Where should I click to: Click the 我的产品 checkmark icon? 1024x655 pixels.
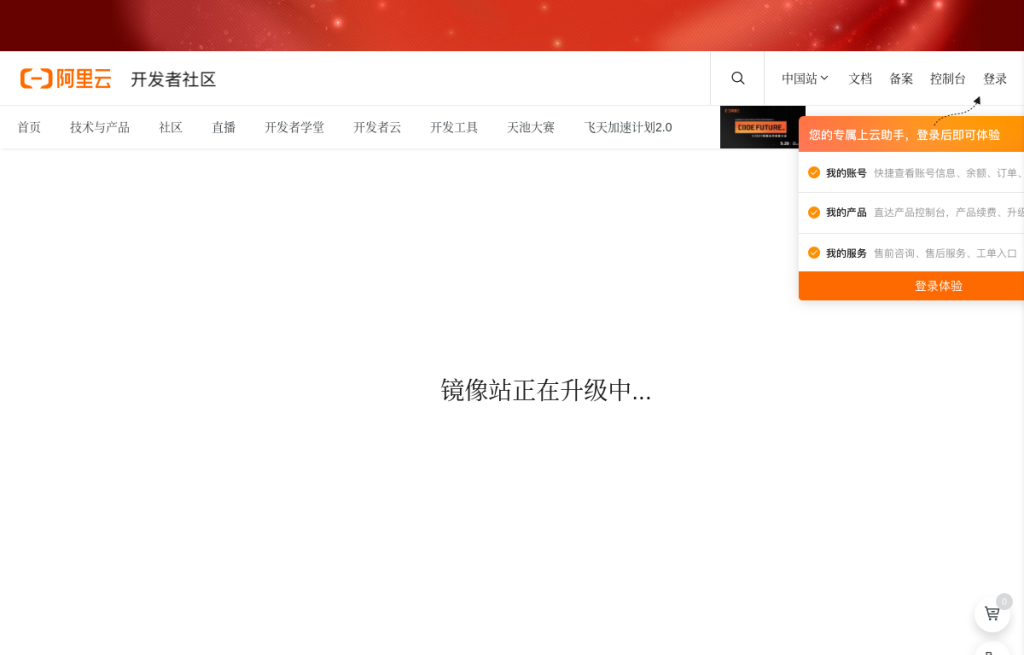814,212
